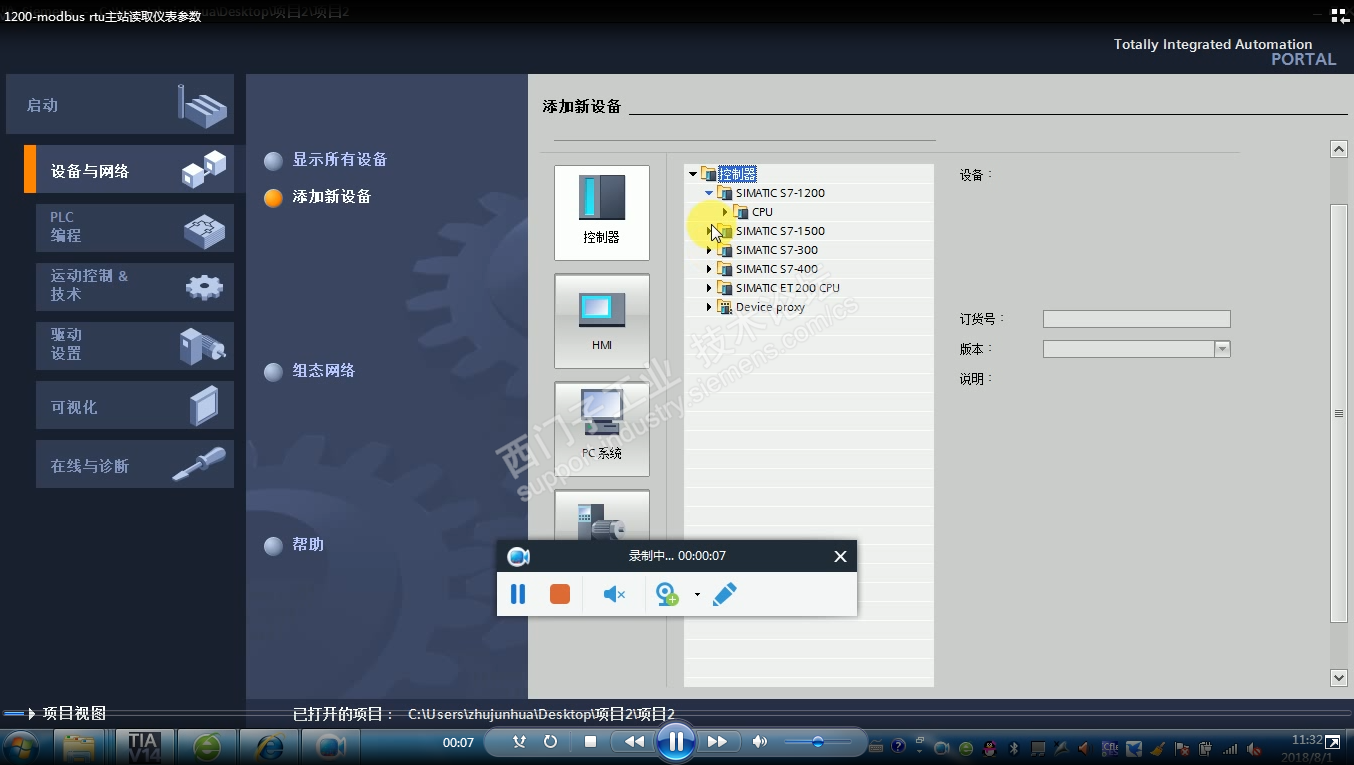Screen dimensions: 1354x765
Task: Open the file explorer taskbar icon
Action: [x=81, y=746]
